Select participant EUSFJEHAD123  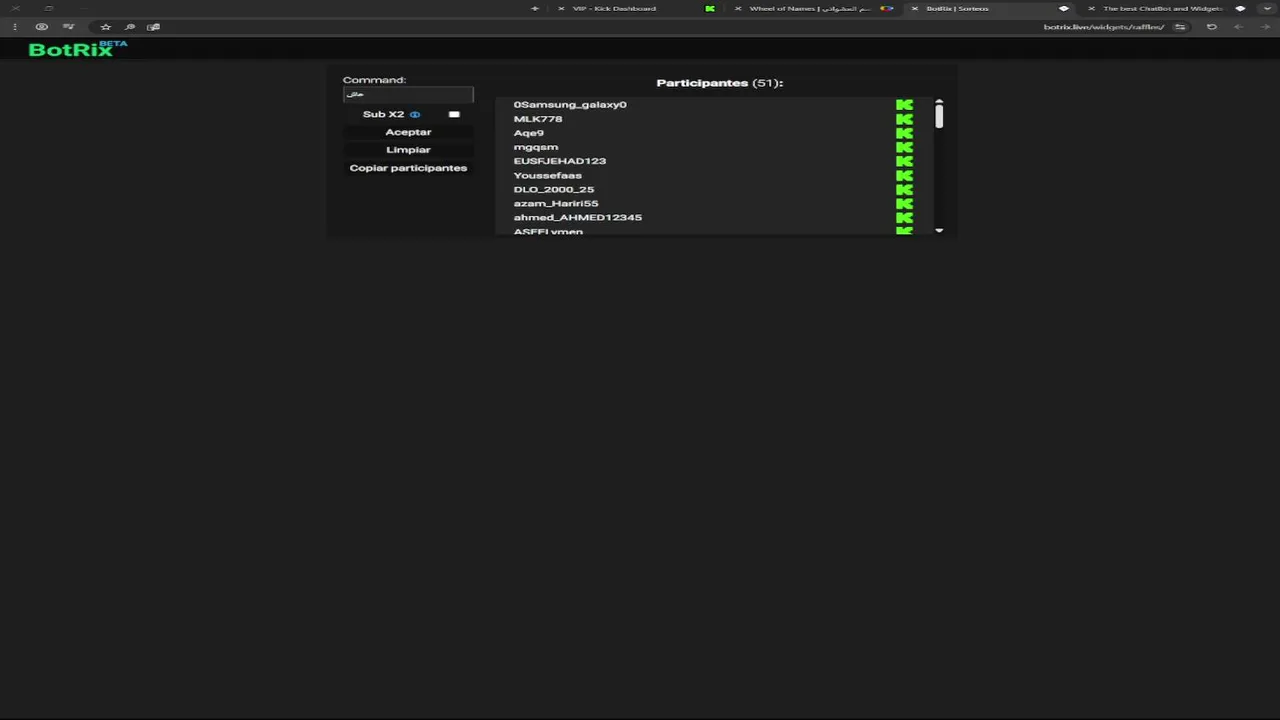coord(560,161)
